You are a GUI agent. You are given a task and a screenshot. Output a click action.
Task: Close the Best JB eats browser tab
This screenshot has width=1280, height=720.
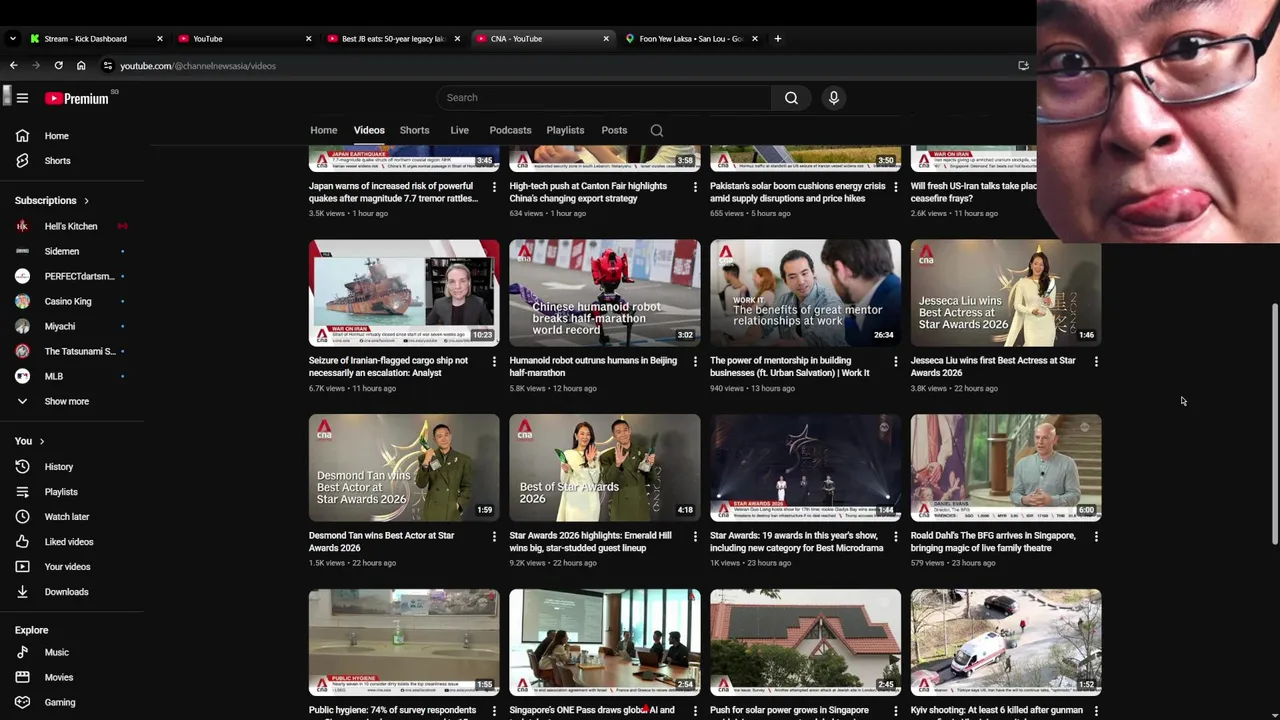(x=457, y=39)
